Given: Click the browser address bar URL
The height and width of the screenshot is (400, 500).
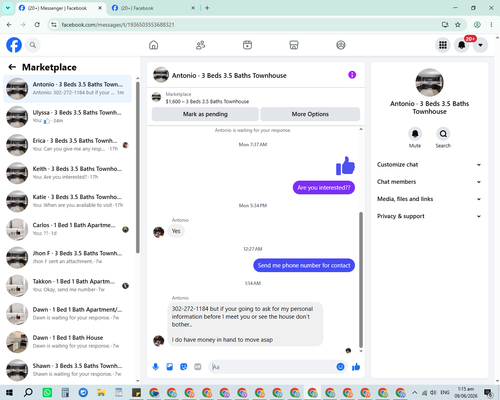Looking at the screenshot, I should (x=118, y=25).
